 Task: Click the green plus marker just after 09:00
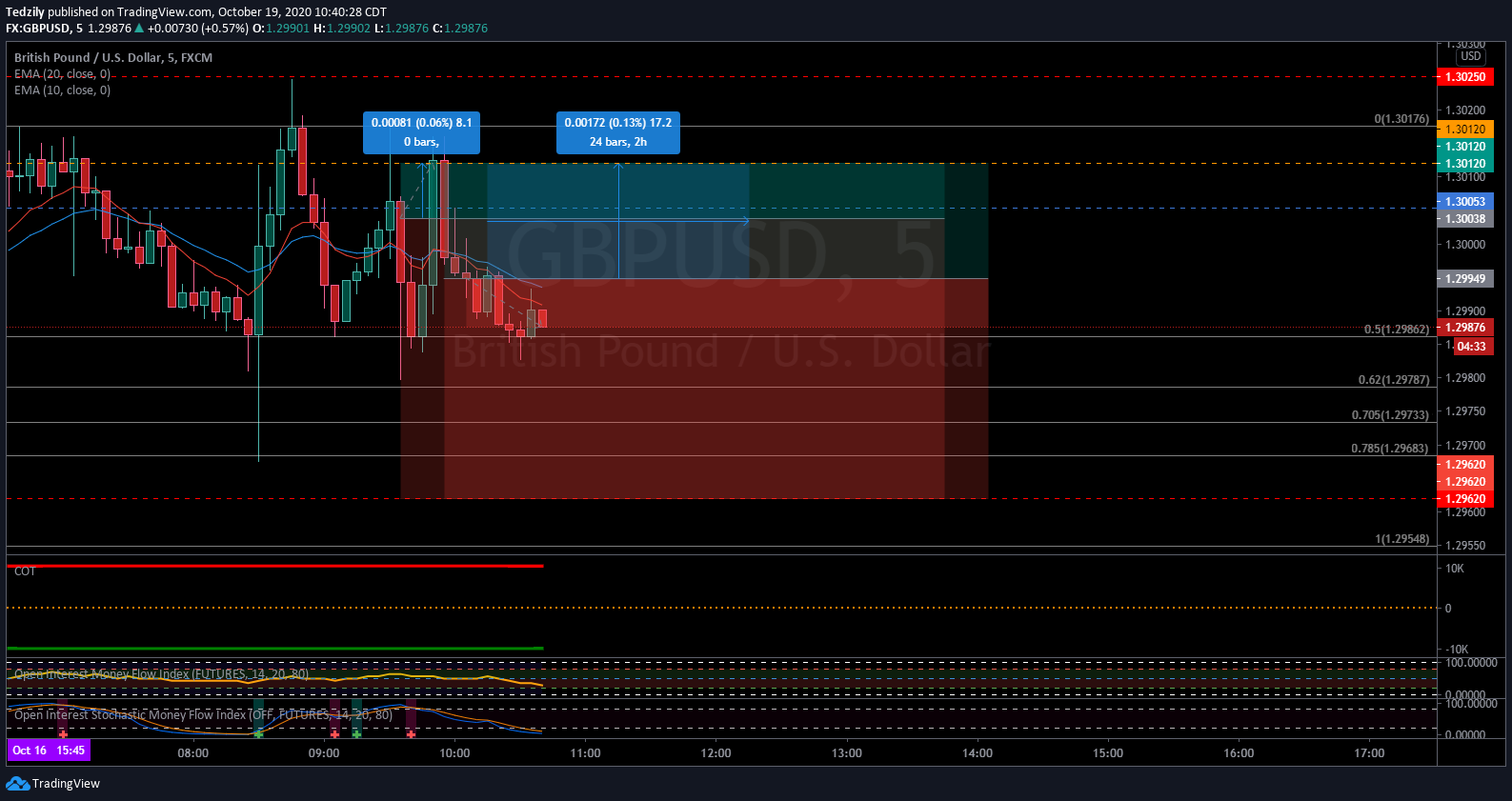pyautogui.click(x=356, y=734)
